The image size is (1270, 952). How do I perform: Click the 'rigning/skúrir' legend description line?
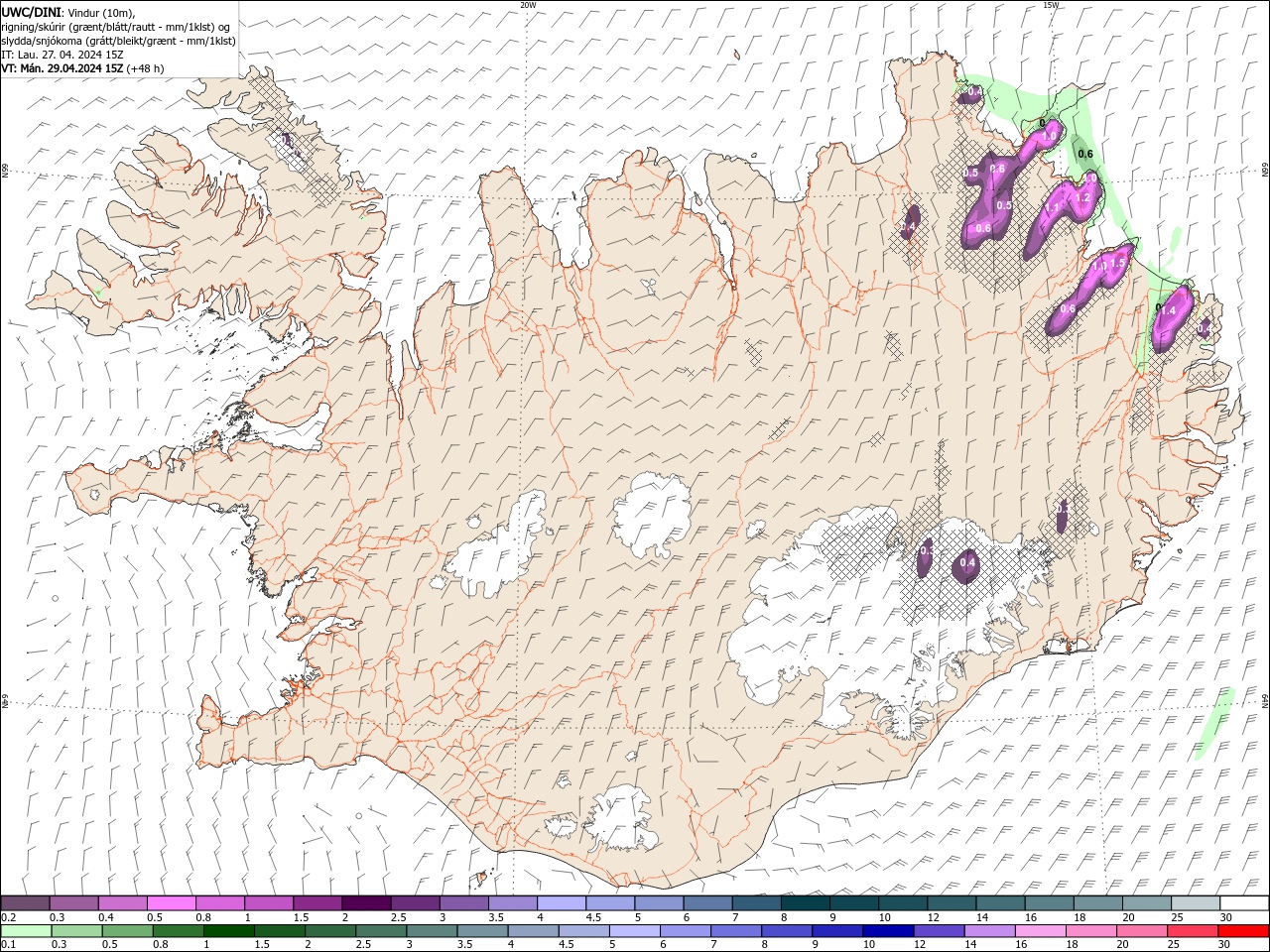[x=116, y=27]
